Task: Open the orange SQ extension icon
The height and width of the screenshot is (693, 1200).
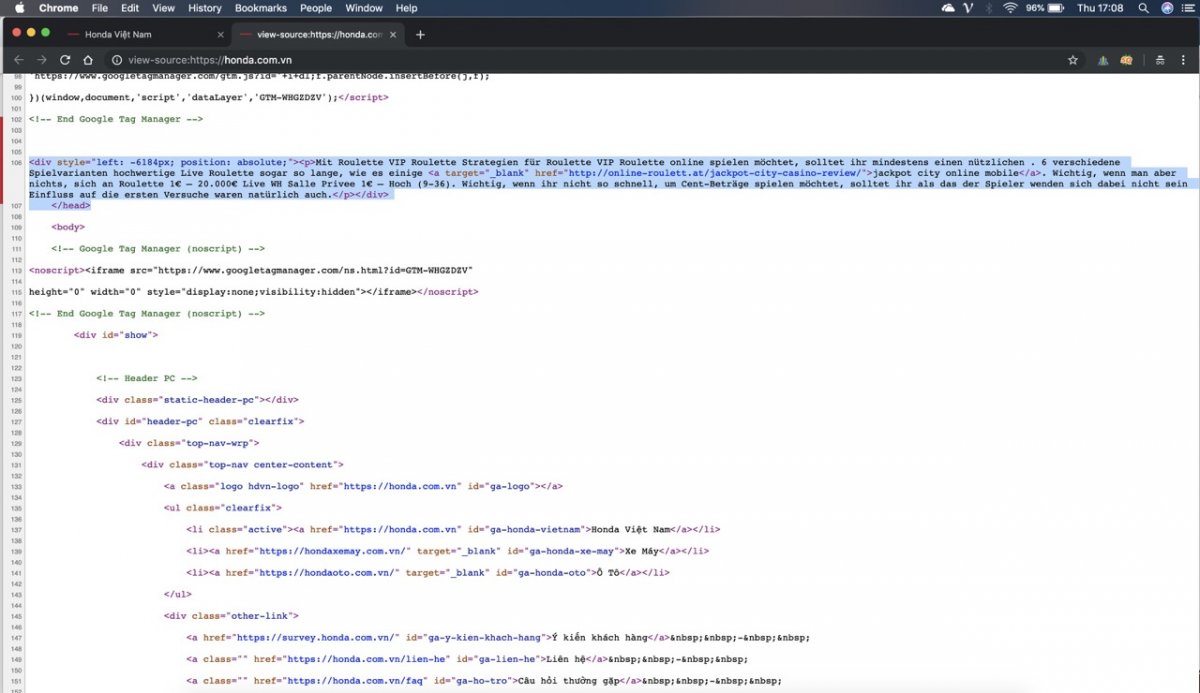Action: pyautogui.click(x=1127, y=60)
